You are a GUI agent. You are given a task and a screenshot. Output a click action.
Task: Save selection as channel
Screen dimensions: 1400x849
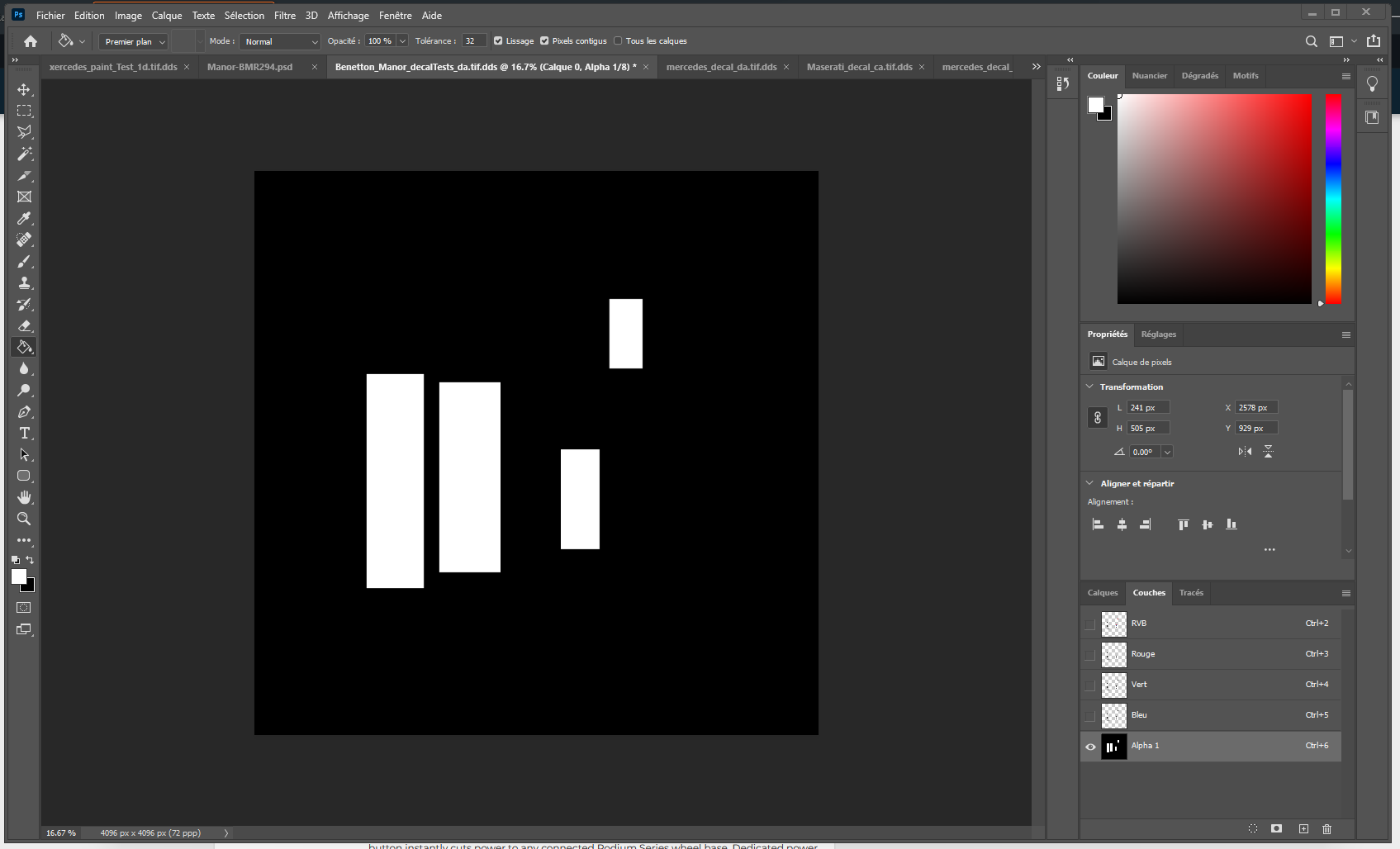[1277, 828]
